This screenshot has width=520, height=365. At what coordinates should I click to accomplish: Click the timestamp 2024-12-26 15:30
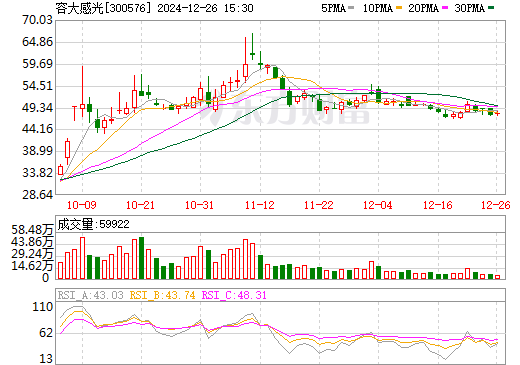click(205, 8)
